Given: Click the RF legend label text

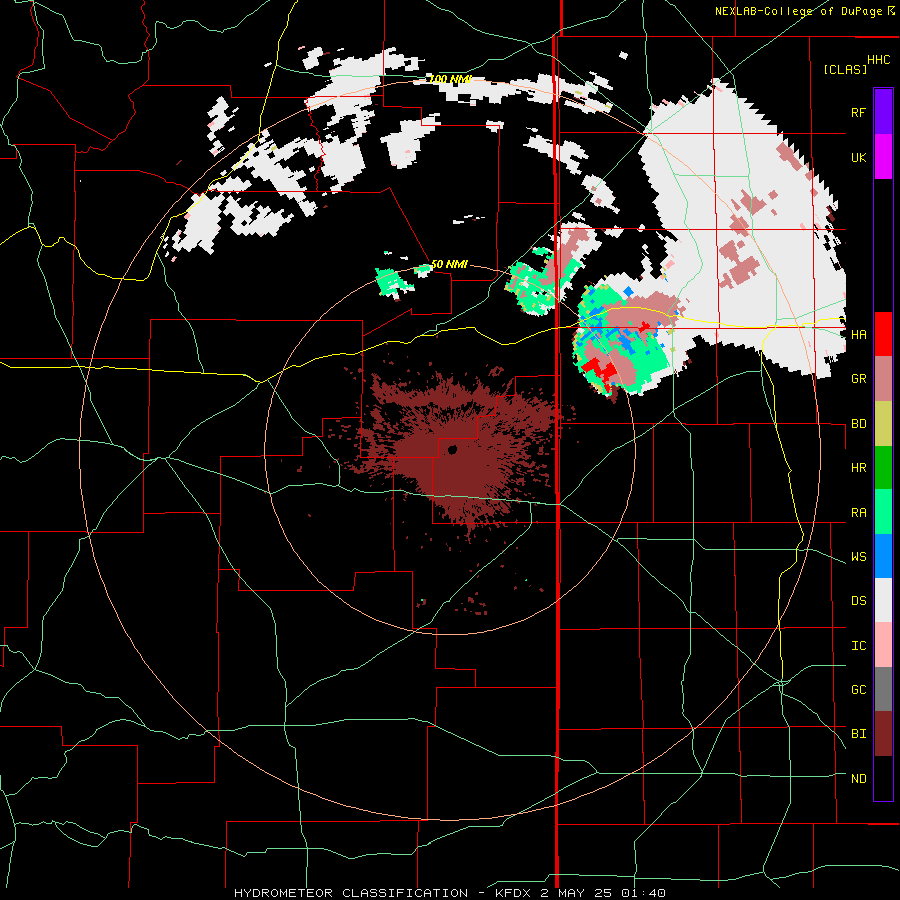Looking at the screenshot, I should click(x=858, y=112).
